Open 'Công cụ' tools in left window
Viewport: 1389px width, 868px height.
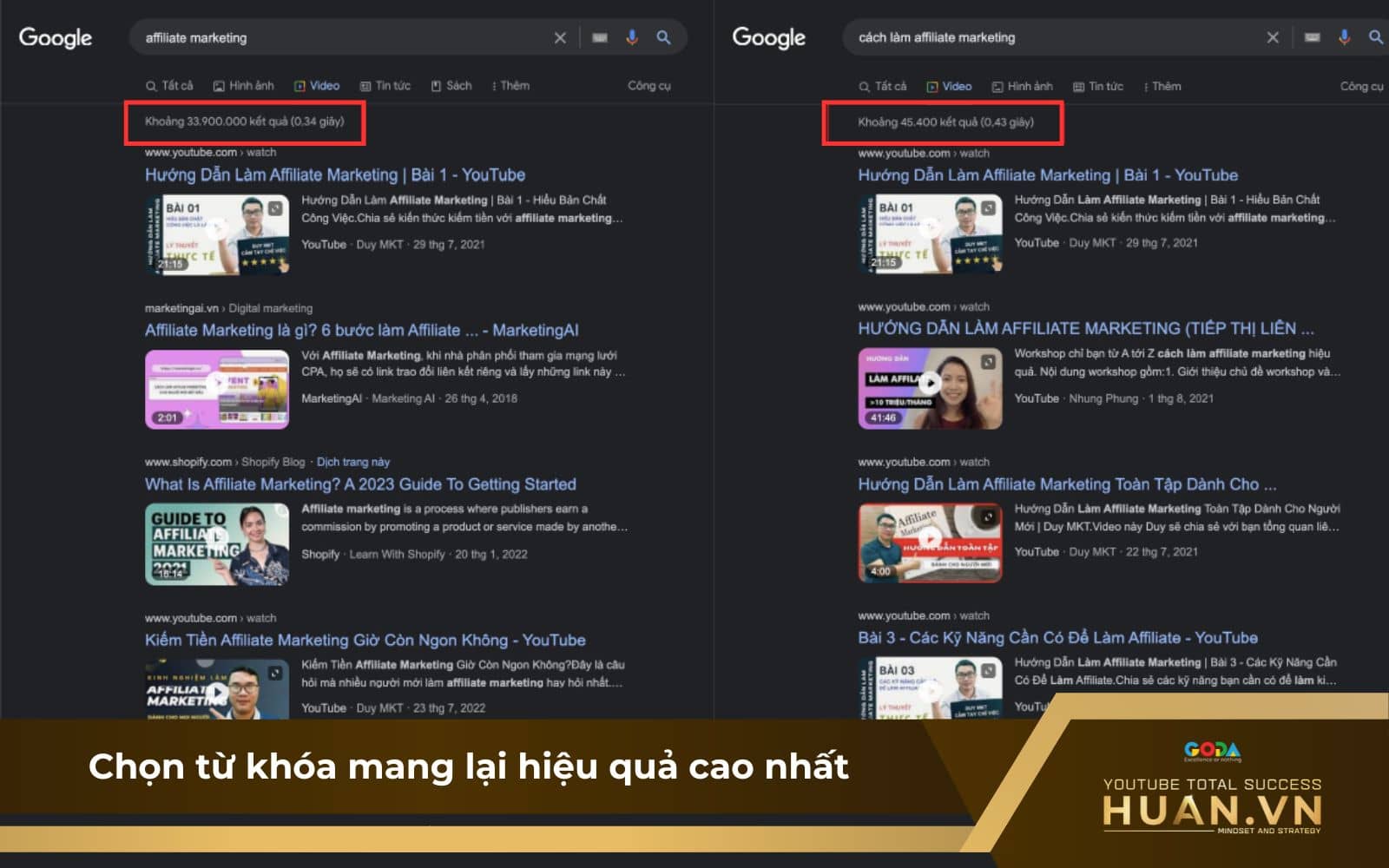649,86
